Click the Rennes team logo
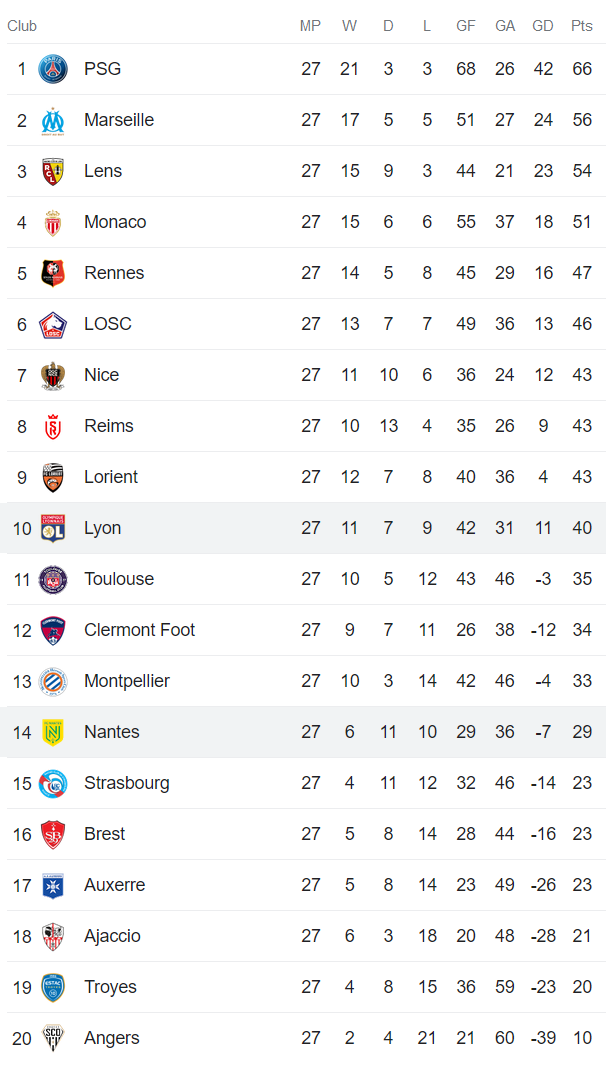Screen dimensions: 606x1068 tap(53, 273)
